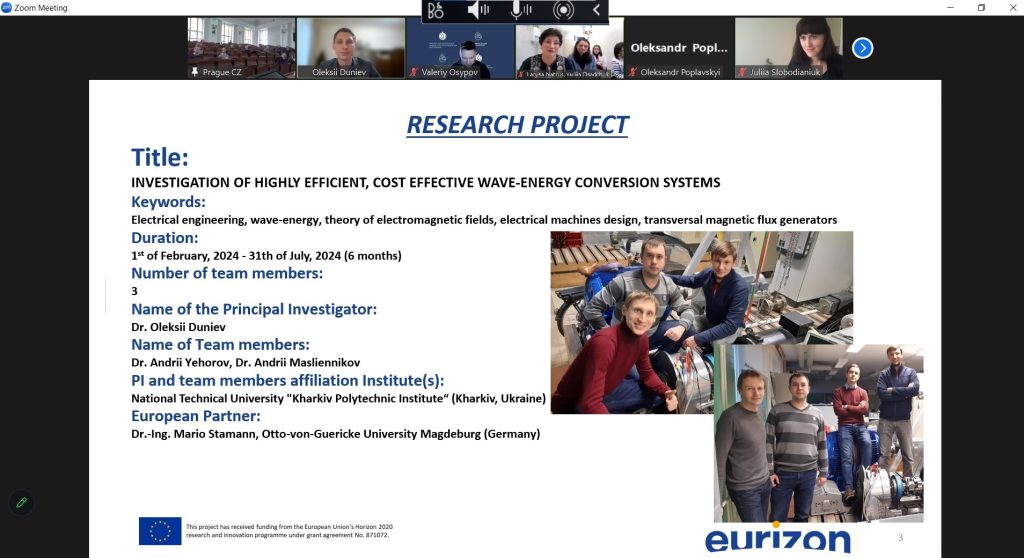
Task: Select the Prague CZ video thumbnail
Action: 241,47
